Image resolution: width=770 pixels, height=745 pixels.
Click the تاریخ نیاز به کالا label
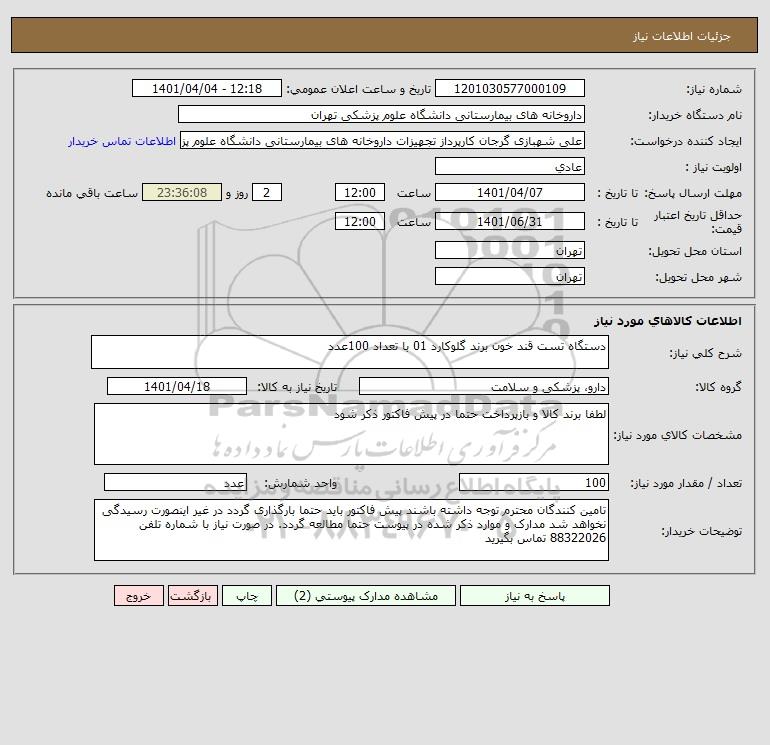(x=297, y=387)
